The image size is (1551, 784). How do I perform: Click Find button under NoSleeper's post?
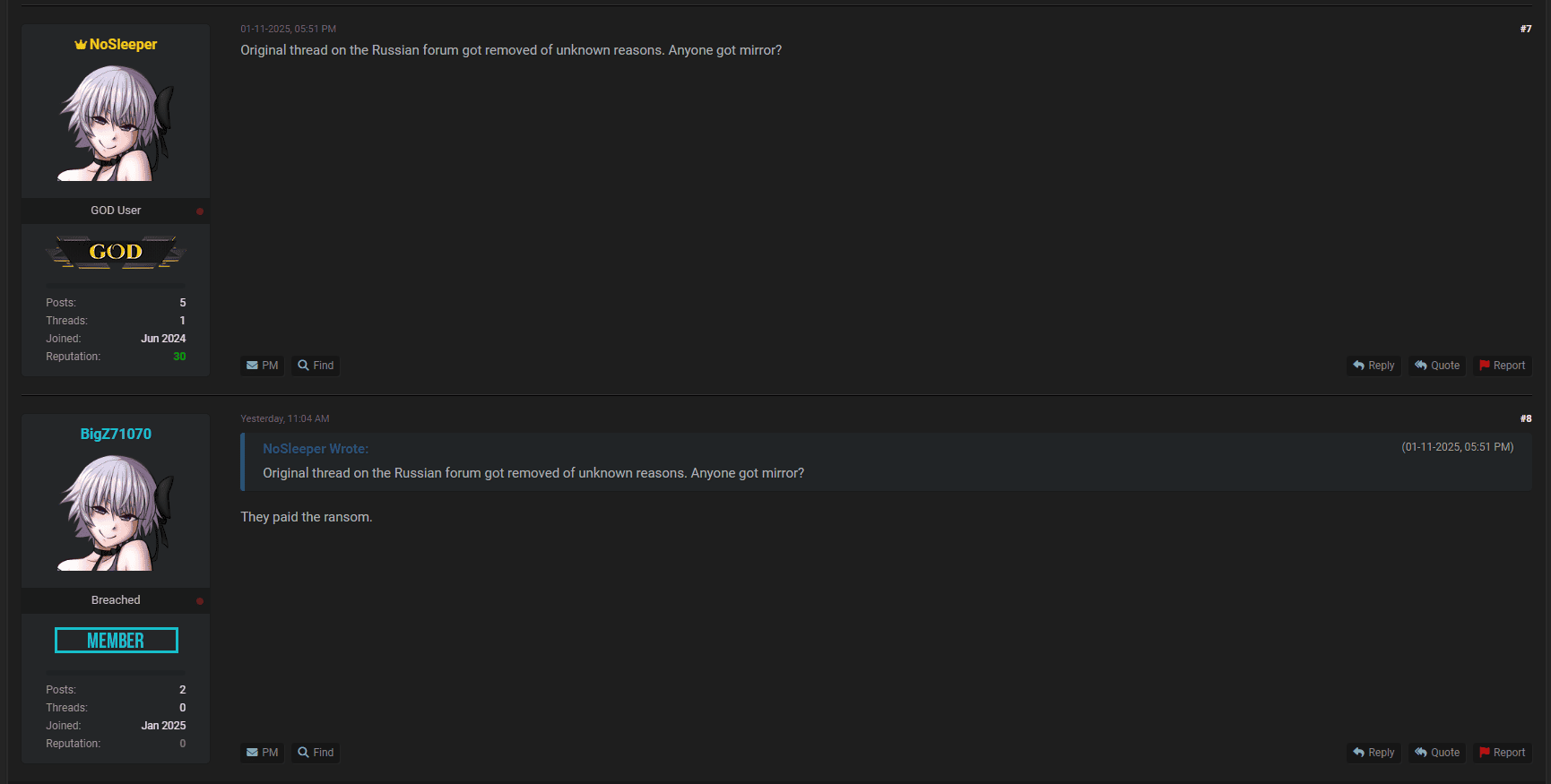point(316,366)
